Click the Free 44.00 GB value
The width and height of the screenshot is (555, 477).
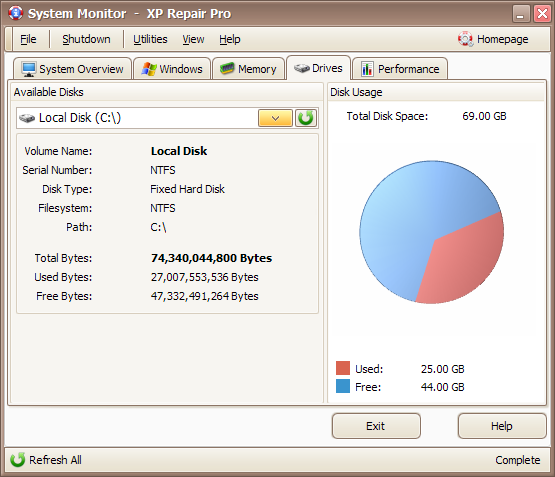[442, 387]
